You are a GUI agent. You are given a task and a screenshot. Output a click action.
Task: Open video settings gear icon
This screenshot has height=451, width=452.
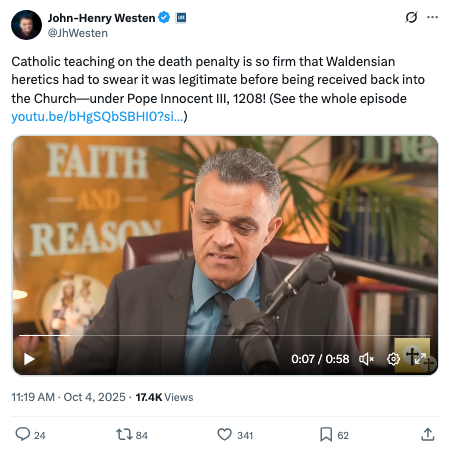point(393,359)
